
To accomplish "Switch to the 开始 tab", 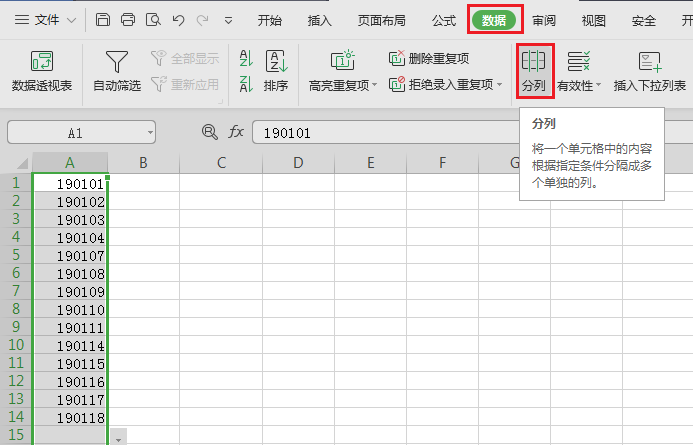I will pos(270,20).
